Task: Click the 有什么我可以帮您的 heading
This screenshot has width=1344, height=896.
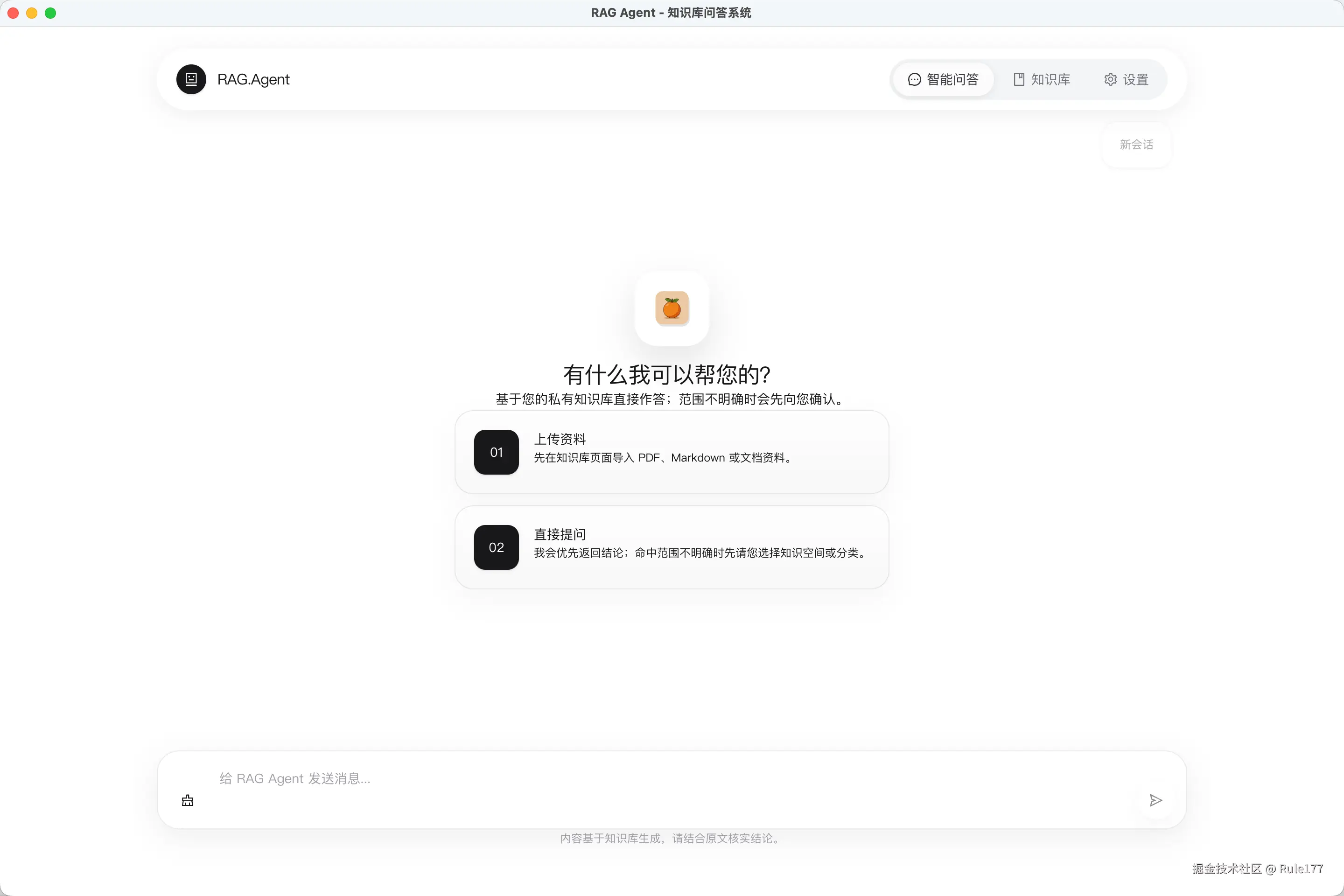Action: pyautogui.click(x=666, y=375)
